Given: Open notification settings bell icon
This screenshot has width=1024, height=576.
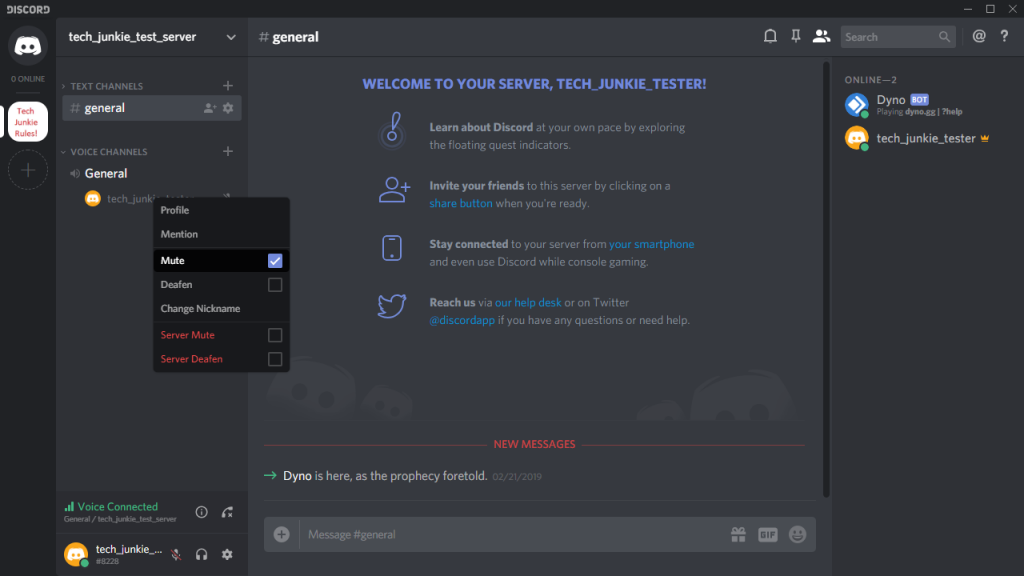Looking at the screenshot, I should tap(770, 37).
